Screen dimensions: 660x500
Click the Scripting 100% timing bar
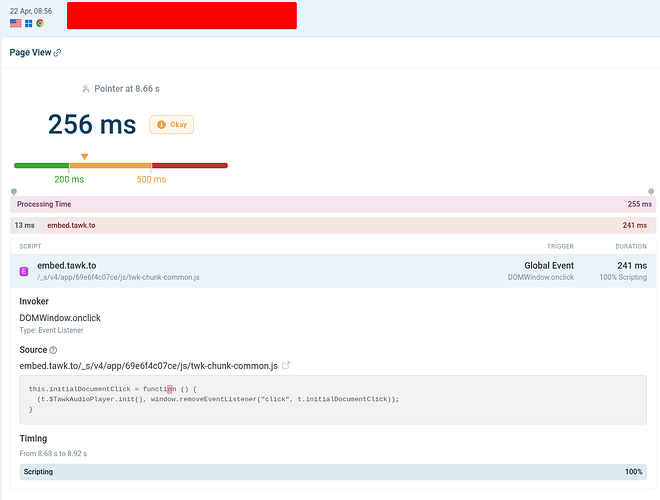[333, 472]
